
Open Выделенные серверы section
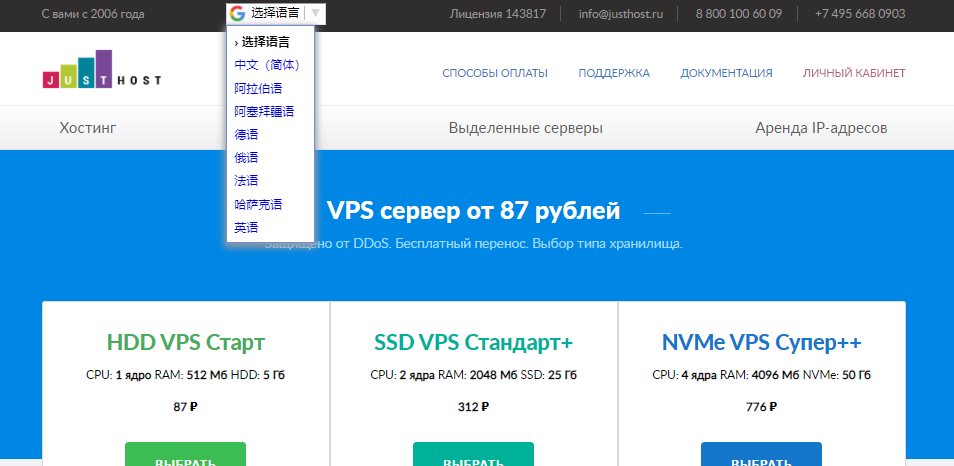point(525,128)
